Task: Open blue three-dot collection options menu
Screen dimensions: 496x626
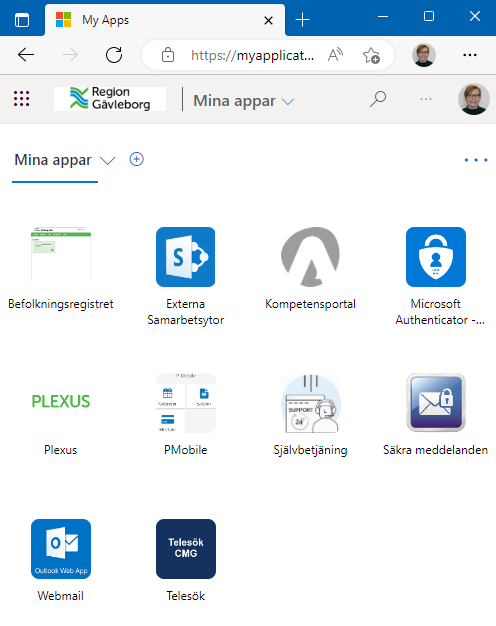Action: click(x=476, y=160)
